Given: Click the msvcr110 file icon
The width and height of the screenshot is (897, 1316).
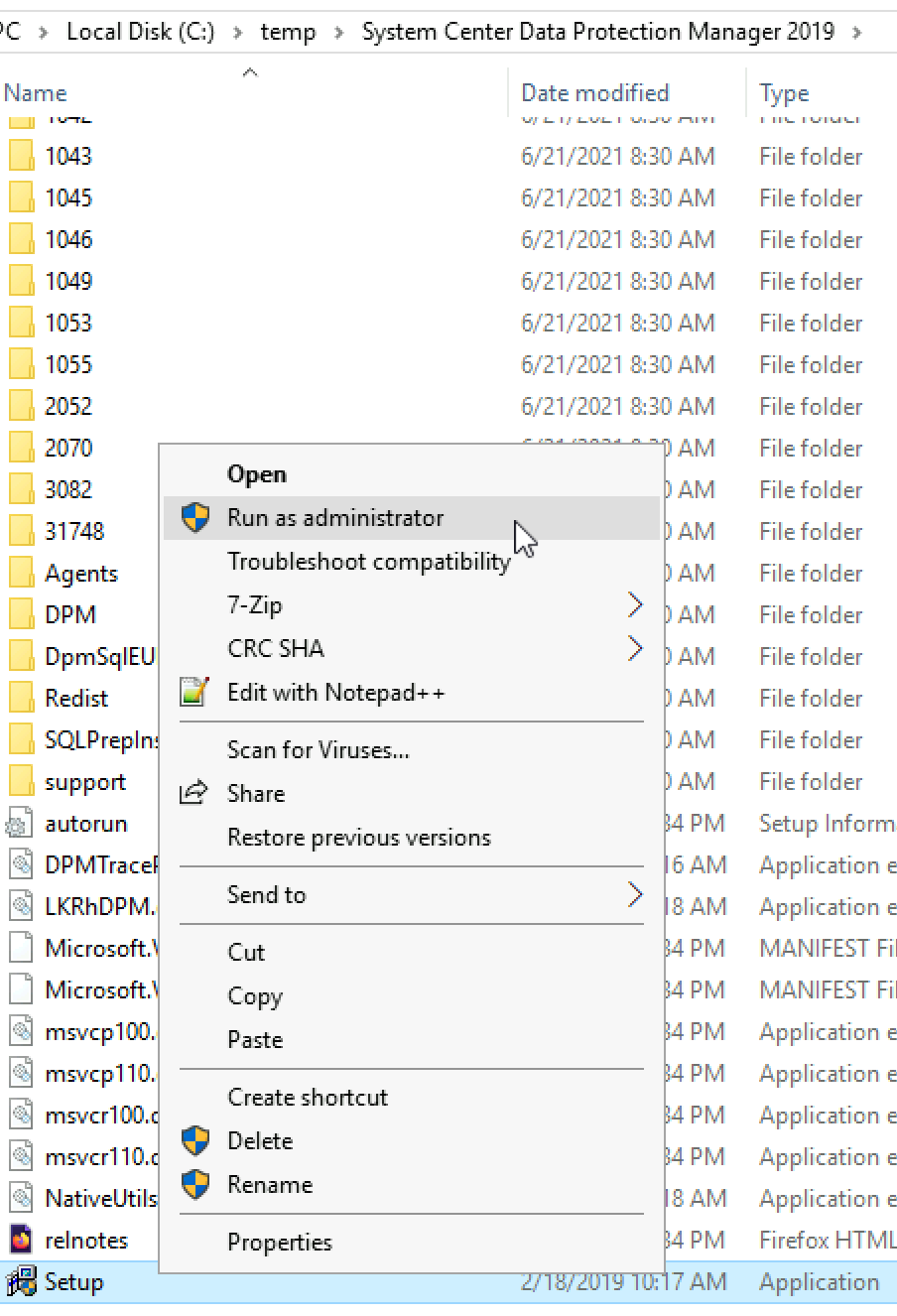Looking at the screenshot, I should (21, 1157).
